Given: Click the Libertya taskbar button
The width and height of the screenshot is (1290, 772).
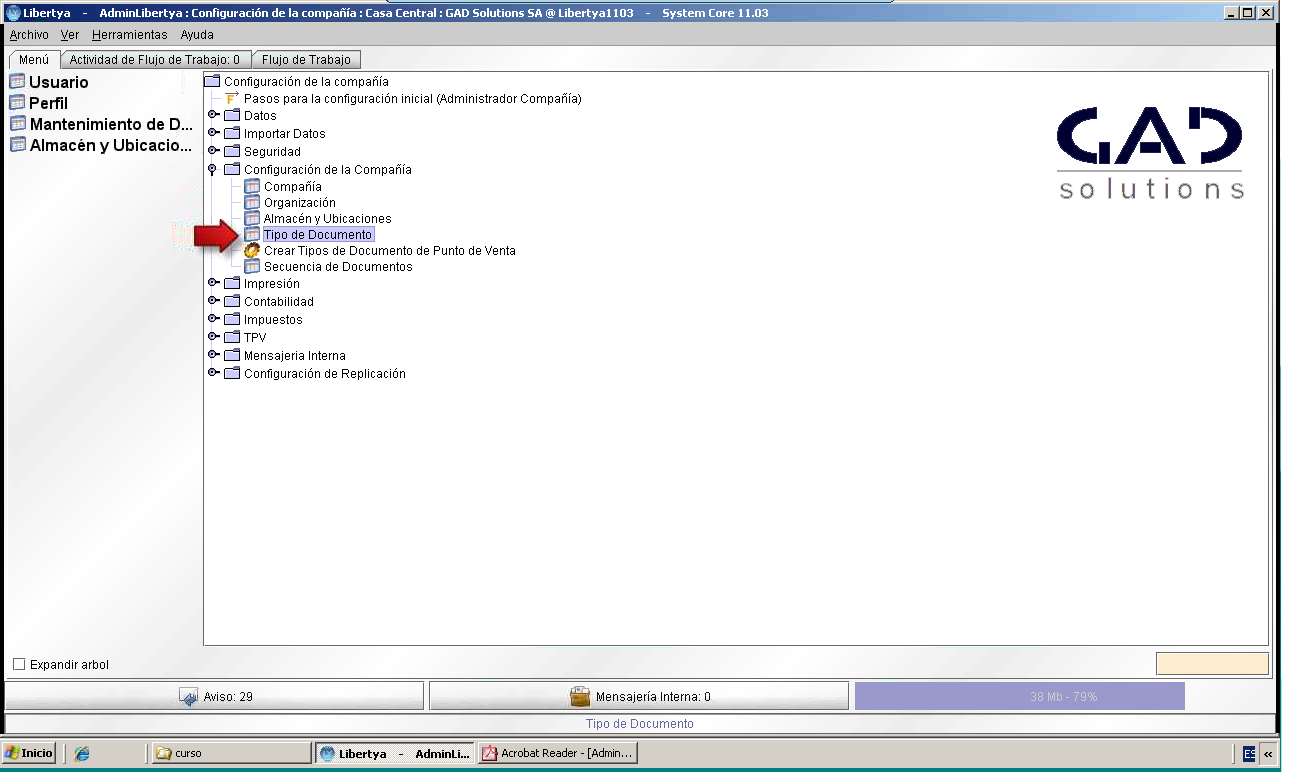Looking at the screenshot, I should point(395,753).
